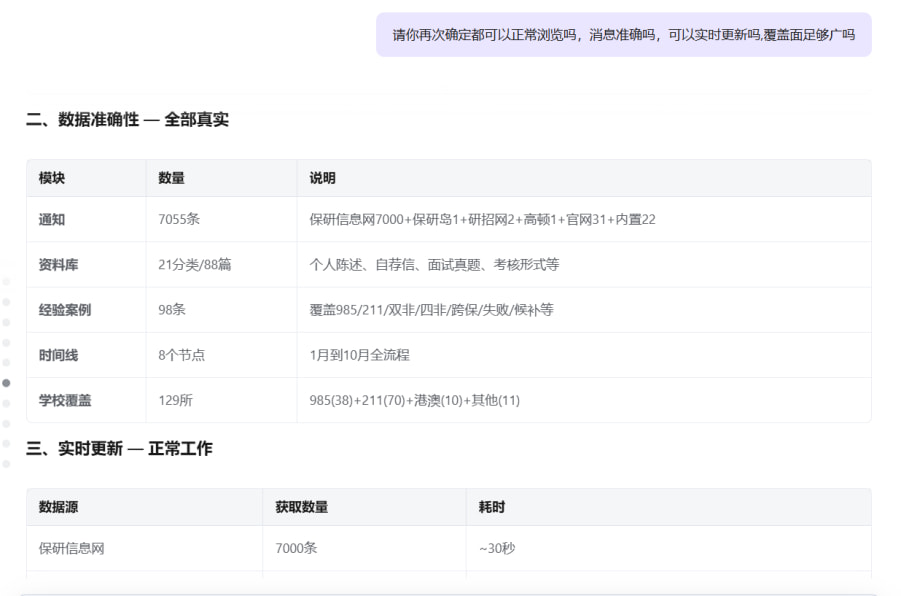
Task: Select the 通知 row label
Action: (52, 219)
